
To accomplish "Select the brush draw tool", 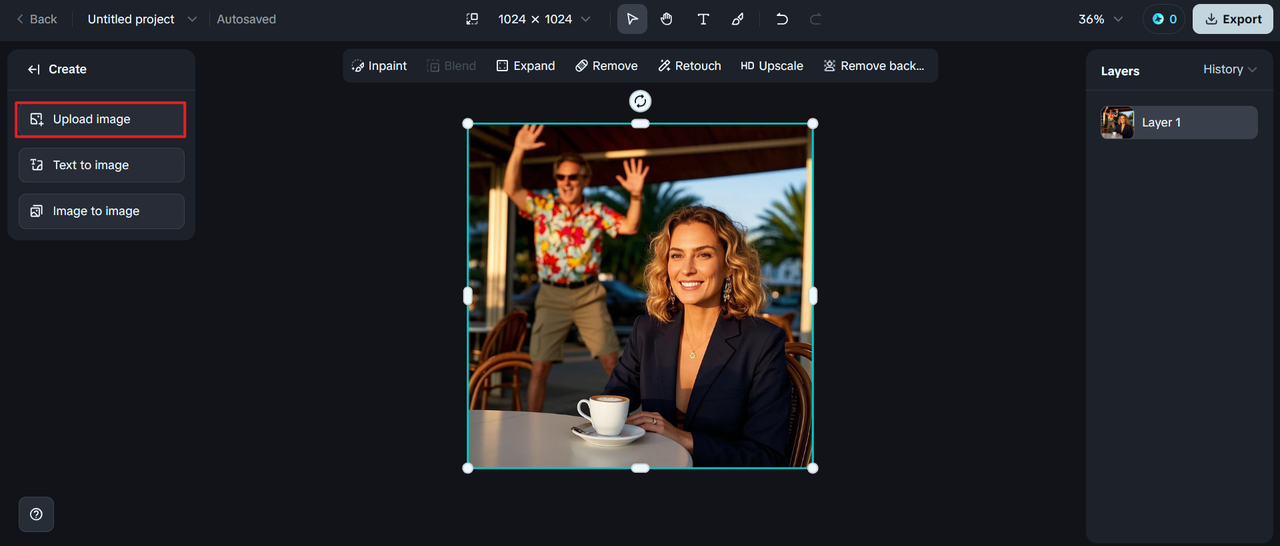I will [737, 19].
